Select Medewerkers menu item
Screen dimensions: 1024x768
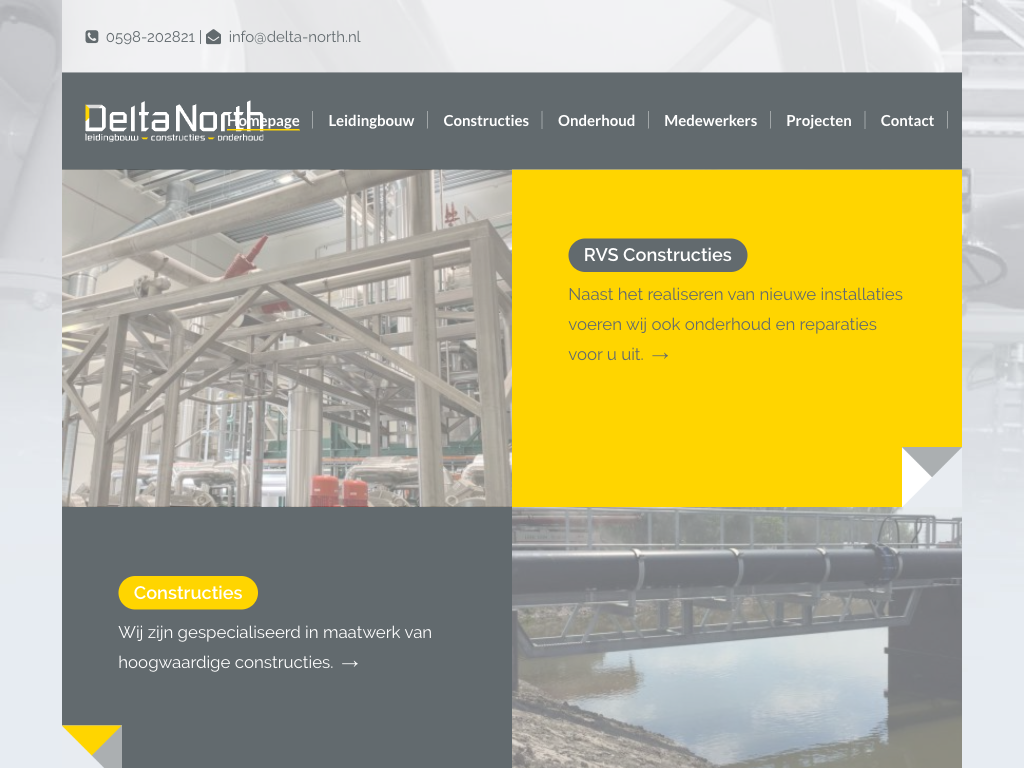tap(710, 121)
